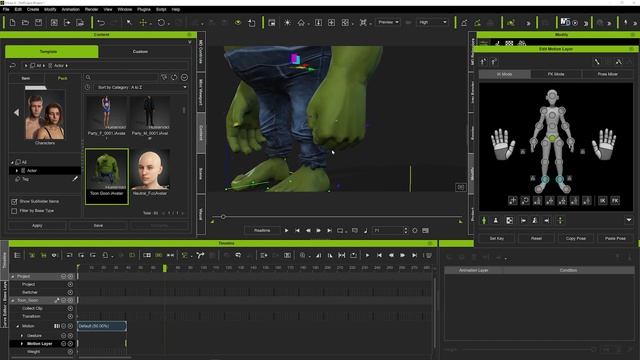Expand the Actor tree item
Screen dimensions: 640x360
[x=17, y=171]
